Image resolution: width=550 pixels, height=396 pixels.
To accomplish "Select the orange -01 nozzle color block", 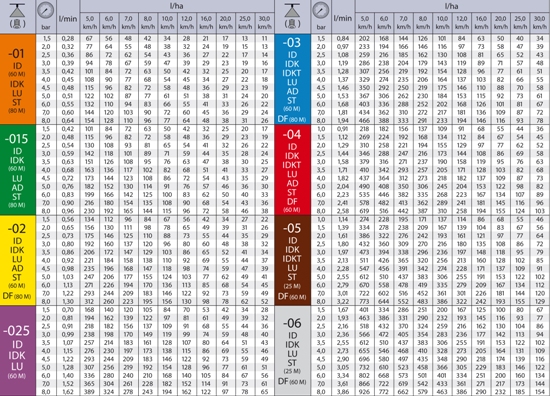I will coord(18,79).
